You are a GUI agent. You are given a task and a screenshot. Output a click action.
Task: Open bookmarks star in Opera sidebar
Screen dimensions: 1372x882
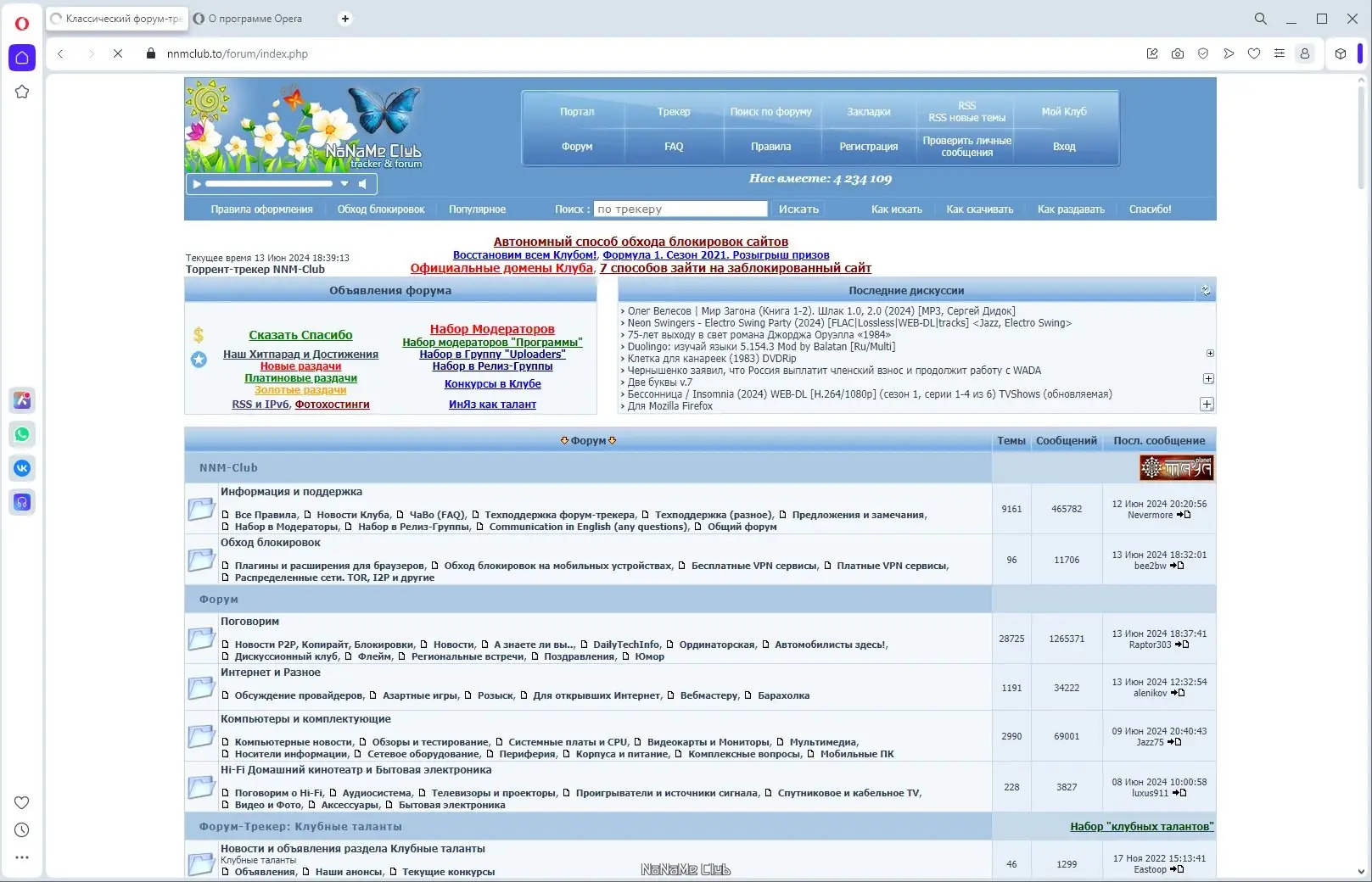(x=22, y=92)
